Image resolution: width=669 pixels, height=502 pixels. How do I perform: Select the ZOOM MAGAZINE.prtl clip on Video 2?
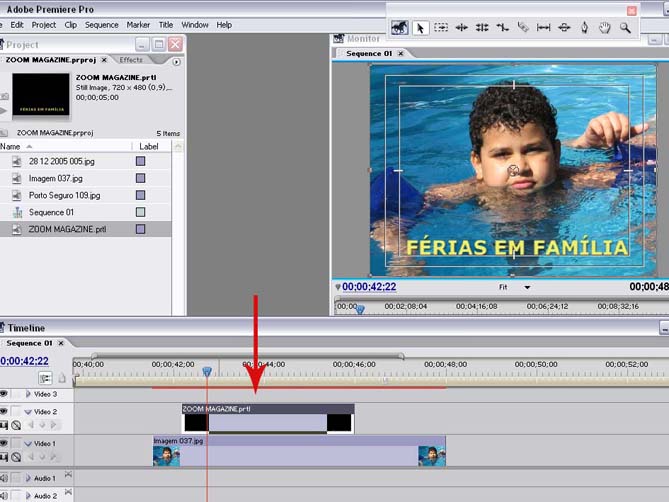[268, 417]
